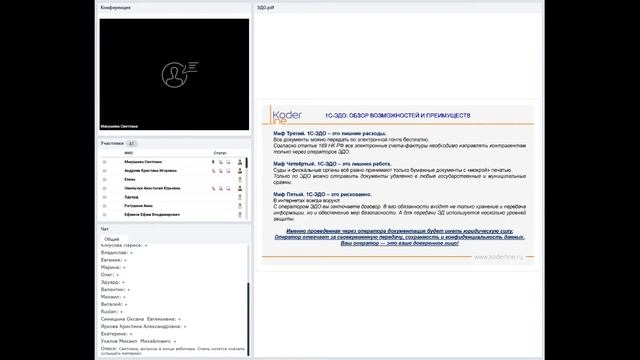Click the person role icon for Анастасия Юрьевна
The image size is (640, 360).
pos(240,189)
